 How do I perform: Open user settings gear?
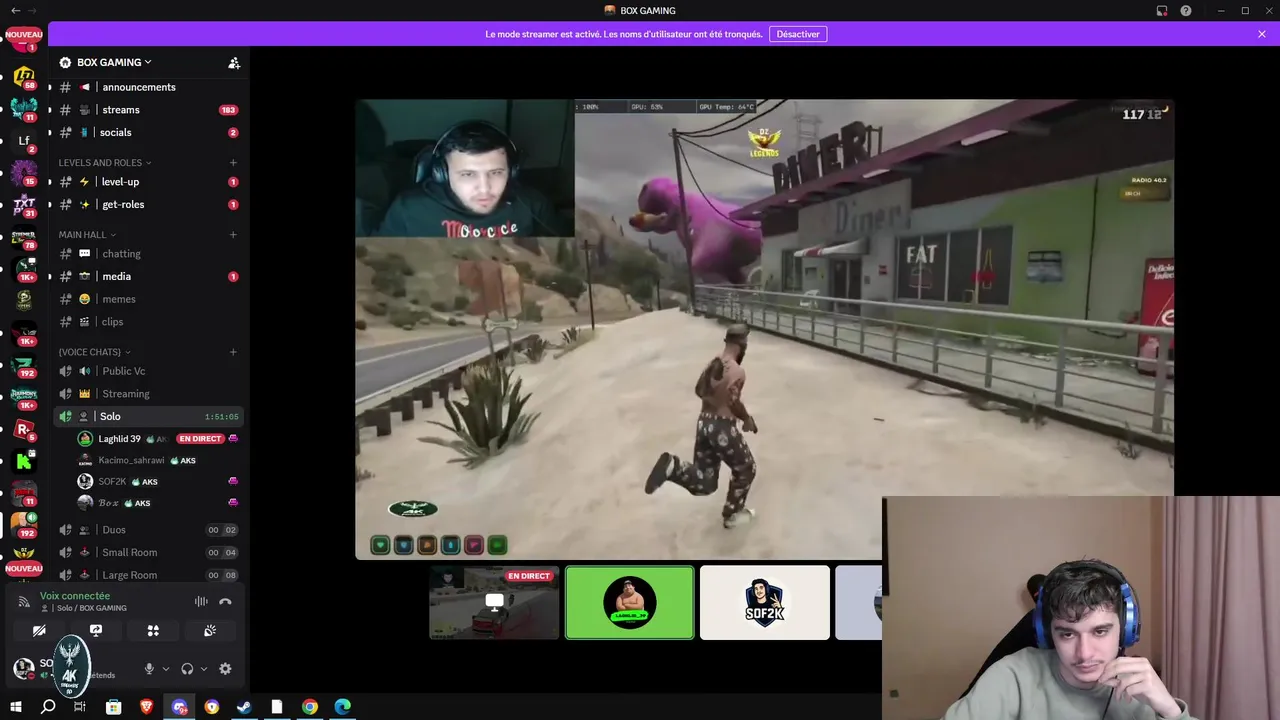[225, 669]
